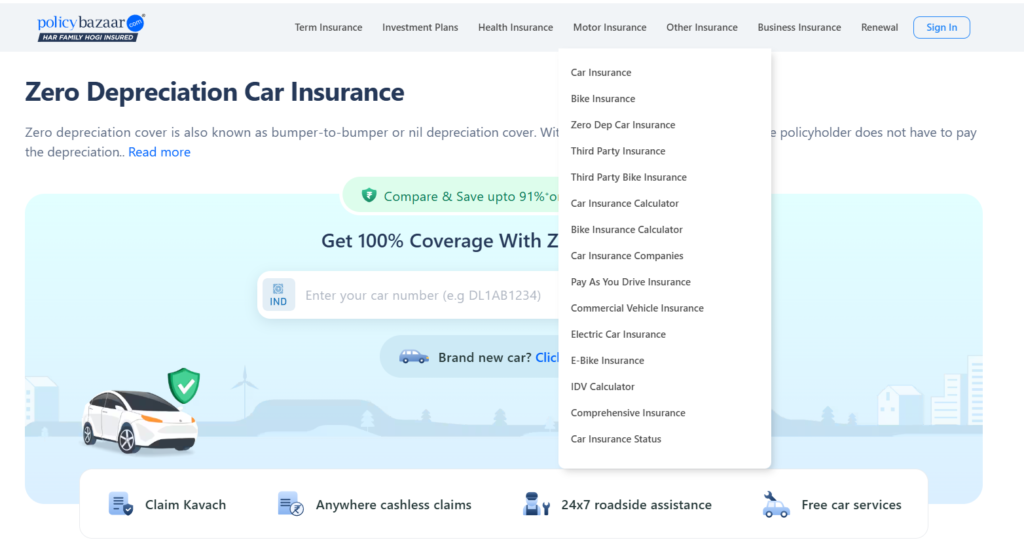The height and width of the screenshot is (540, 1024).
Task: Click the Compare & Save upto 91% banner
Action: click(451, 196)
